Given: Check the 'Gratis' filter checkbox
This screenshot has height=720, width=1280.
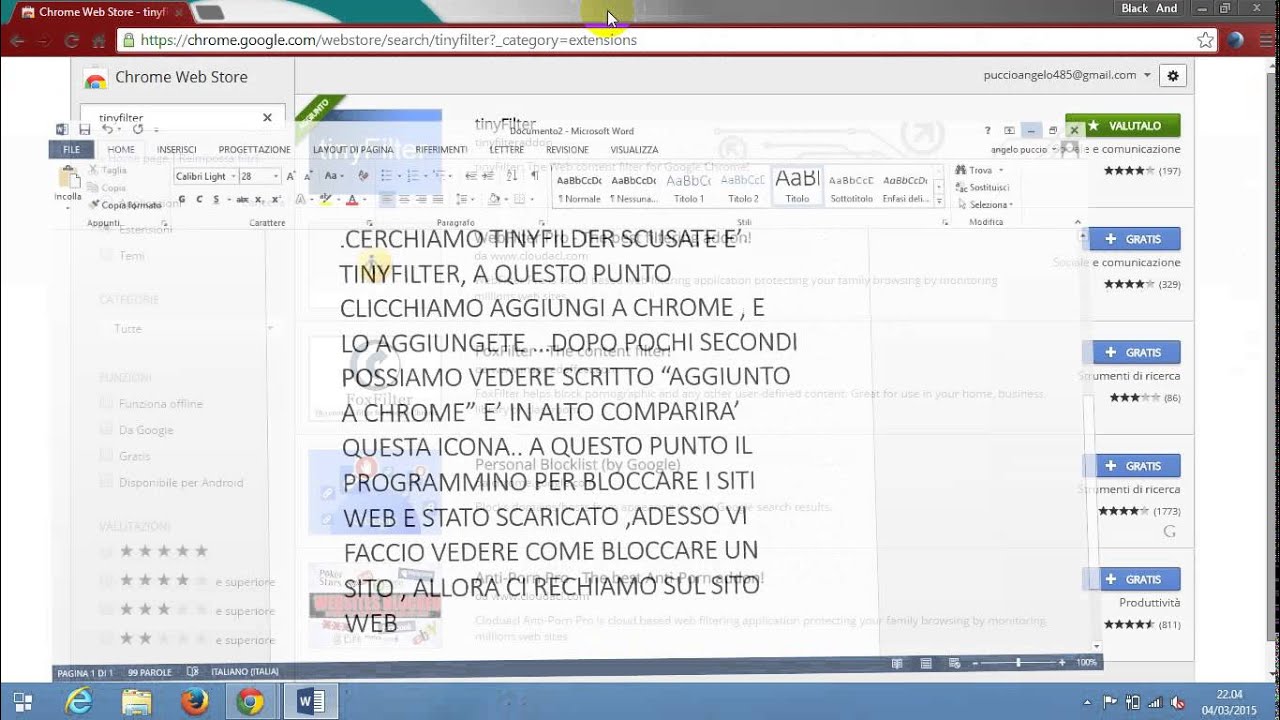Looking at the screenshot, I should coord(106,456).
